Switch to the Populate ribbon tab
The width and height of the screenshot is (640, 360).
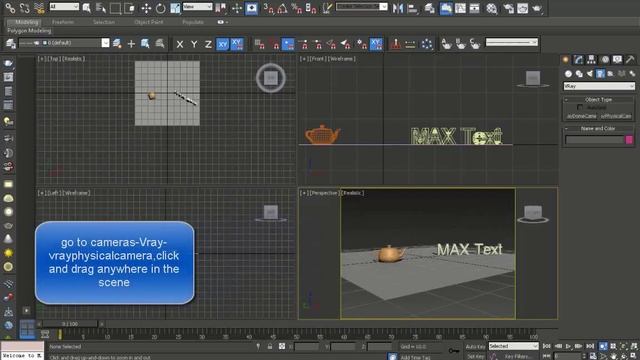tap(193, 22)
